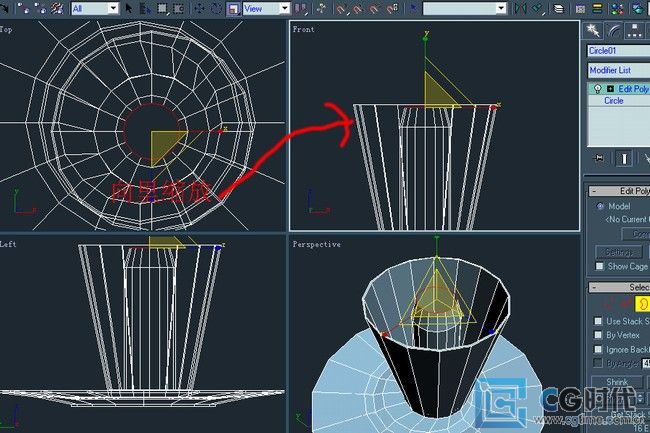Activate the Select and Rotate tool
This screenshot has width=650, height=433.
(x=216, y=8)
